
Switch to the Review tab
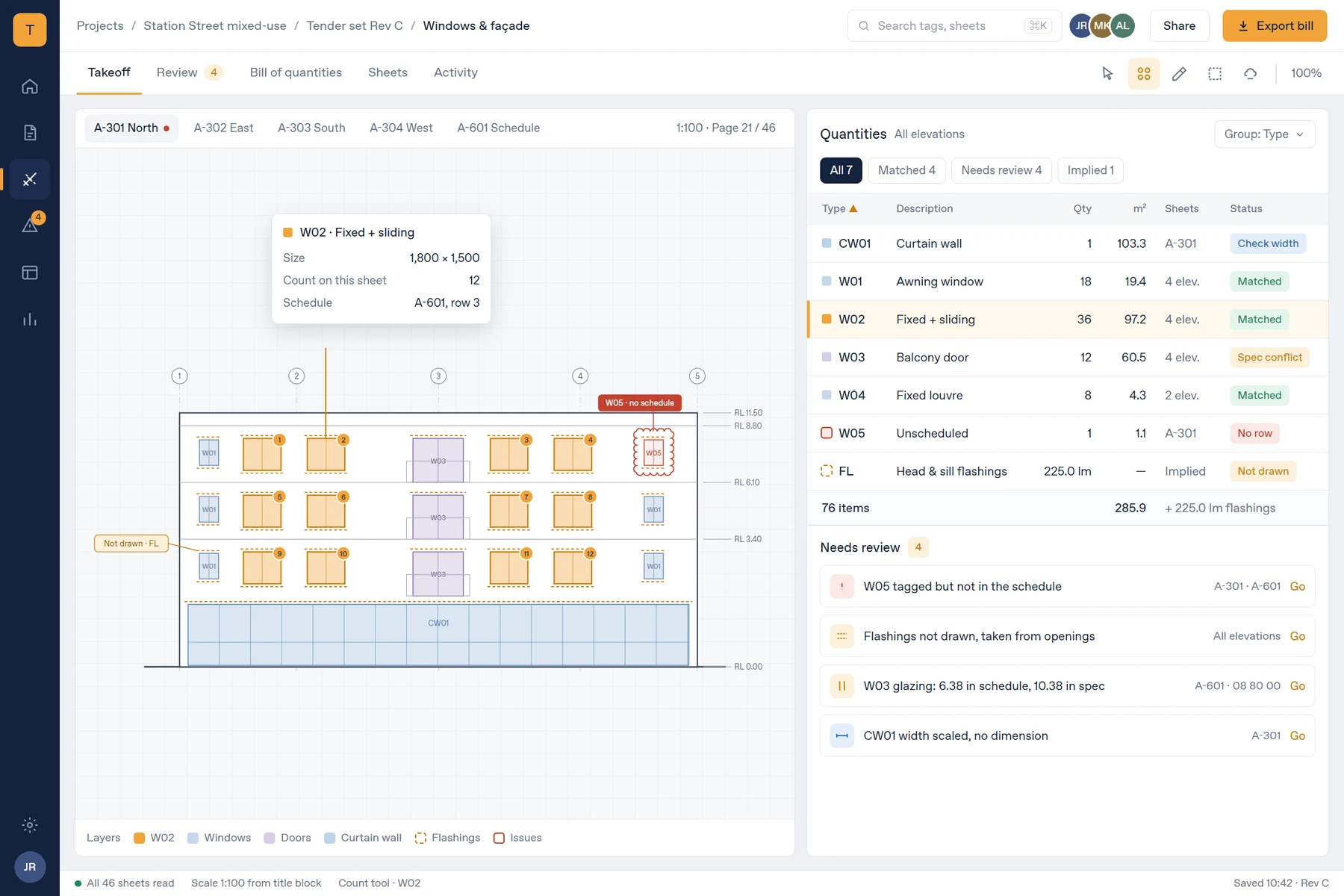[x=189, y=72]
